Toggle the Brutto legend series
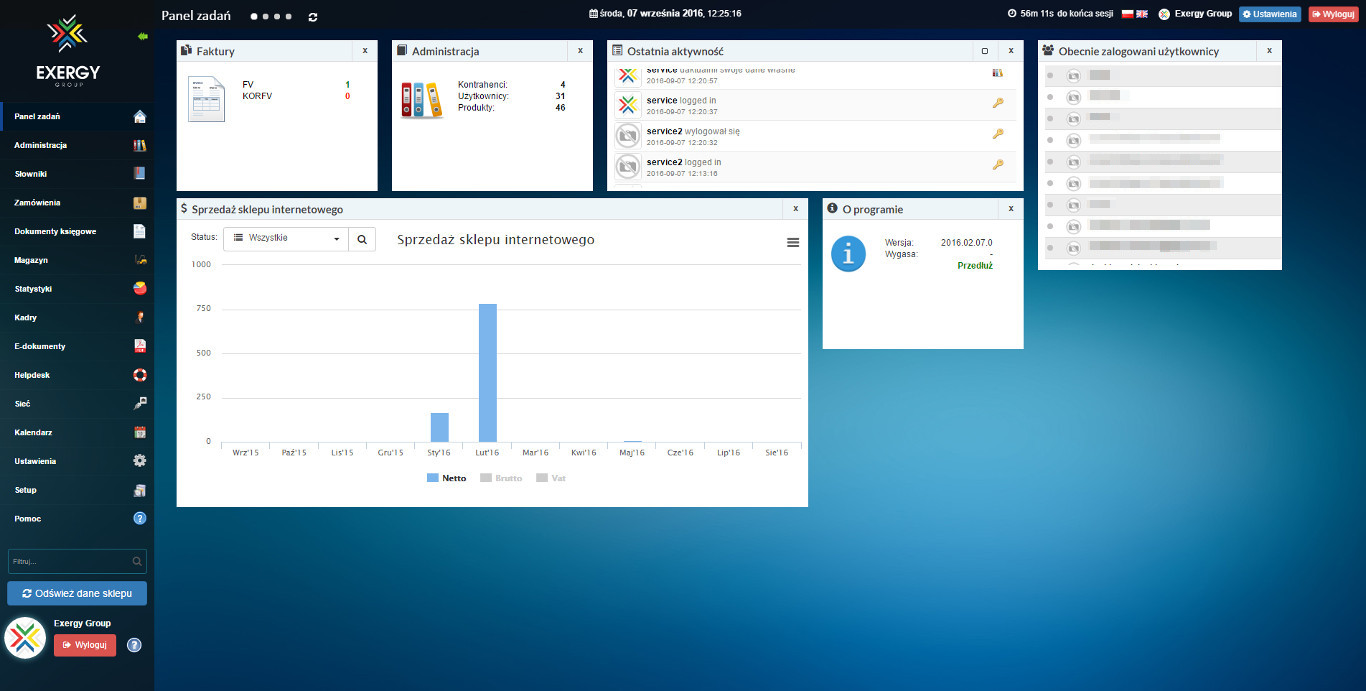Screen dimensions: 1366x691 click(x=501, y=478)
